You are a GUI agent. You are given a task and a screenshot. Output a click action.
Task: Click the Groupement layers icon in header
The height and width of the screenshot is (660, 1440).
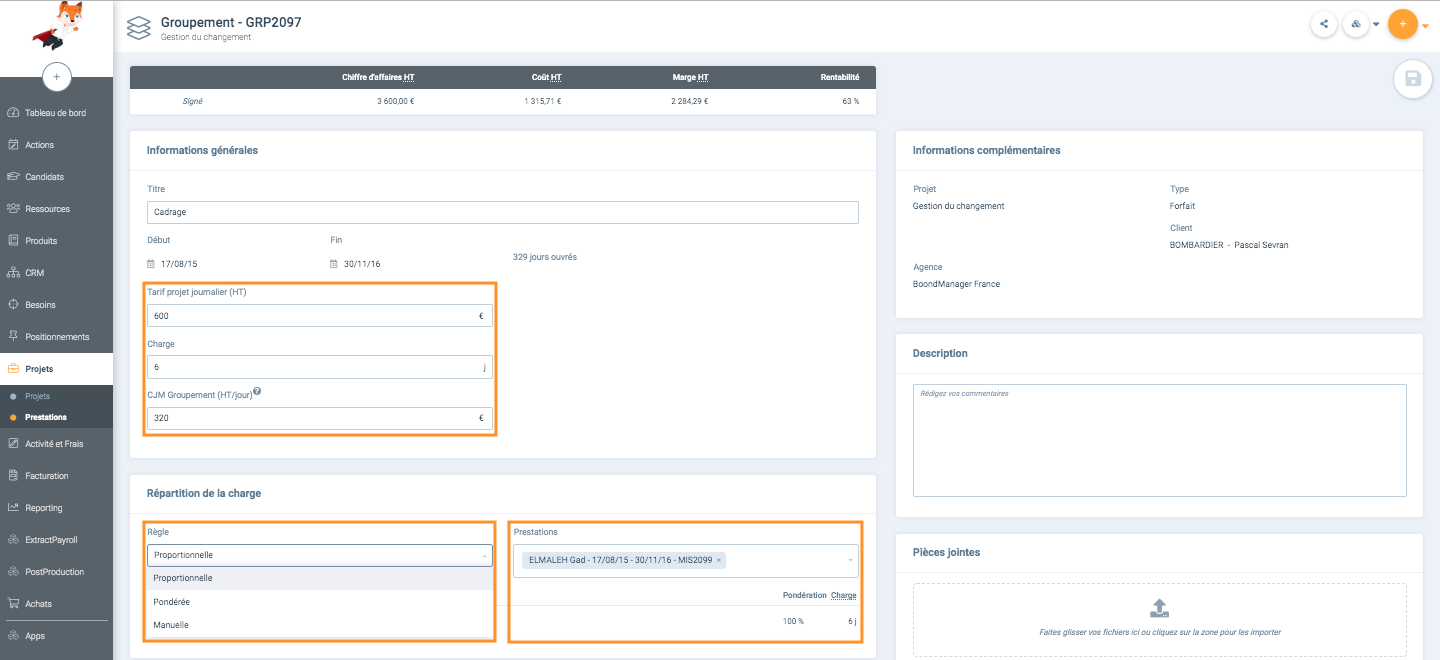[x=139, y=27]
